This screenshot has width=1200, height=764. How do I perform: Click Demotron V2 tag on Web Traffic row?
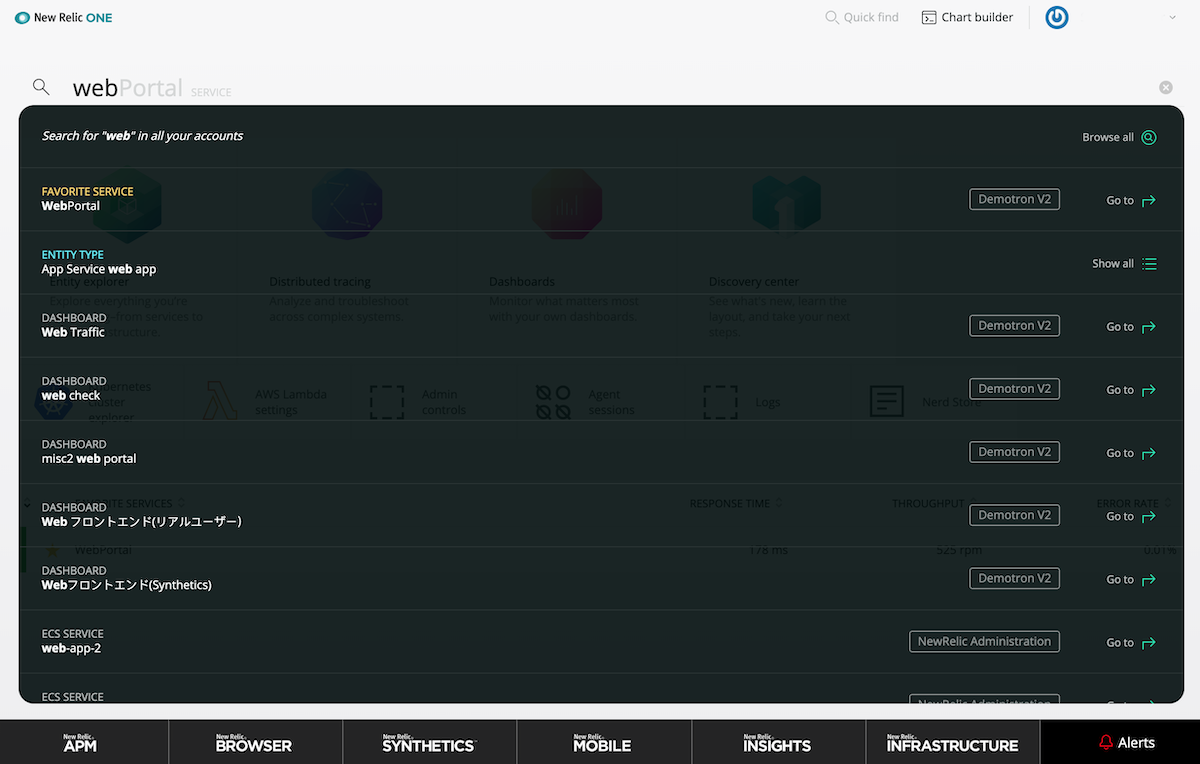pyautogui.click(x=1014, y=325)
